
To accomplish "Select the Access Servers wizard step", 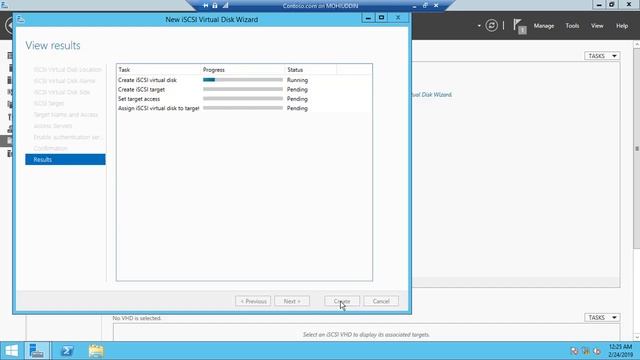I will 53,126.
